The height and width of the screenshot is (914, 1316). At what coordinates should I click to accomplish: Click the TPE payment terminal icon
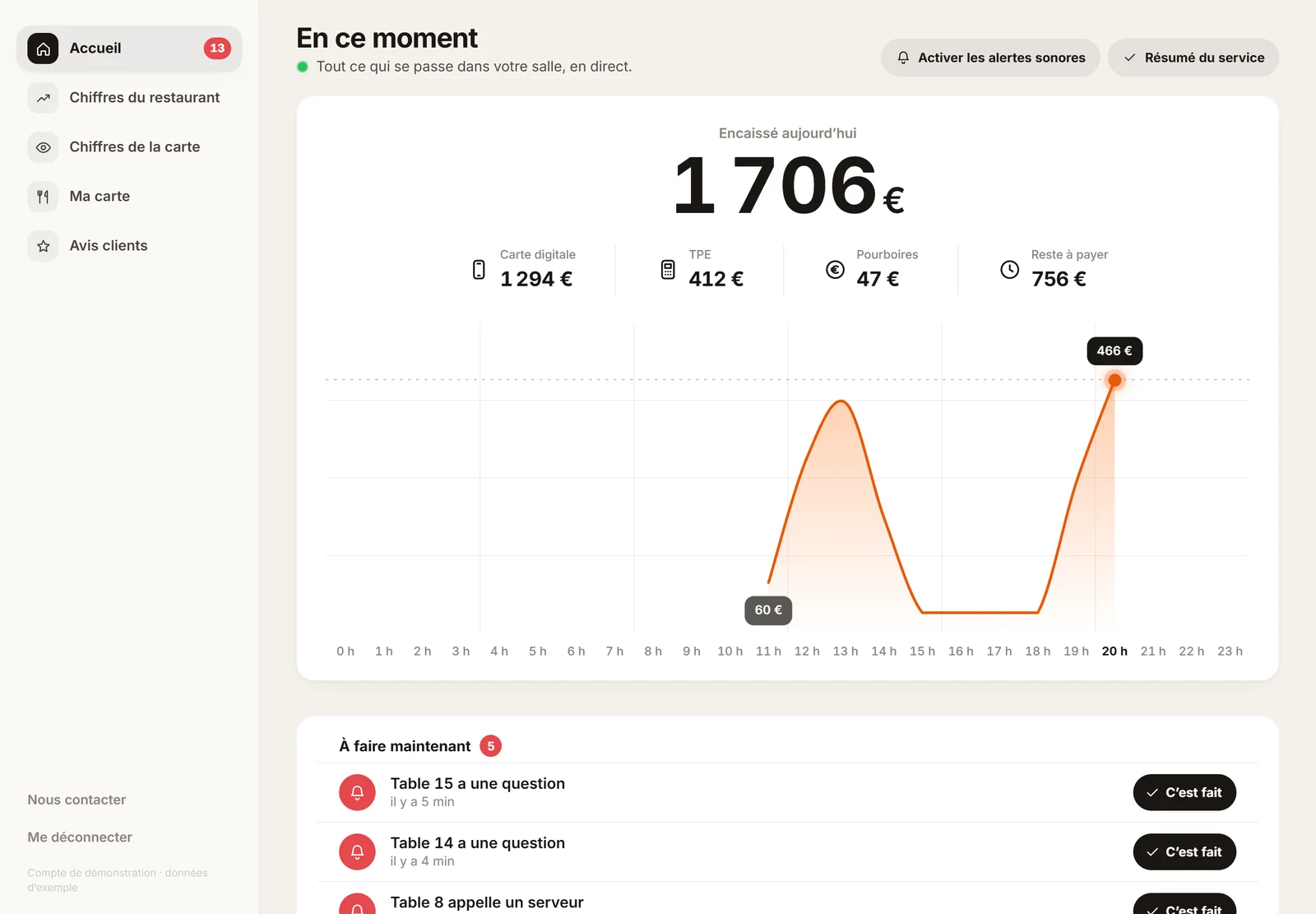[668, 270]
